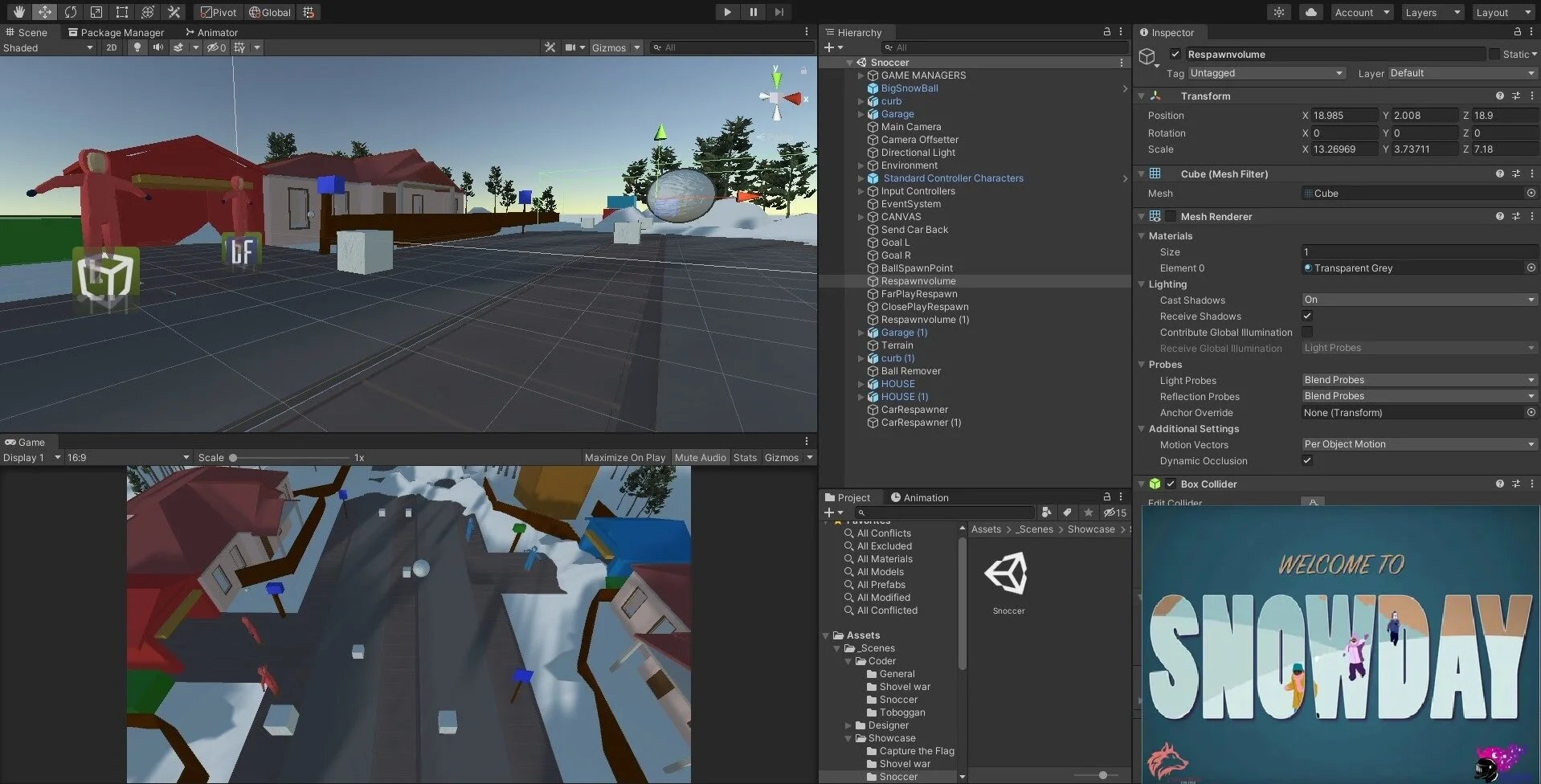The width and height of the screenshot is (1541, 784).
Task: Toggle 2D scene view mode
Action: click(112, 47)
